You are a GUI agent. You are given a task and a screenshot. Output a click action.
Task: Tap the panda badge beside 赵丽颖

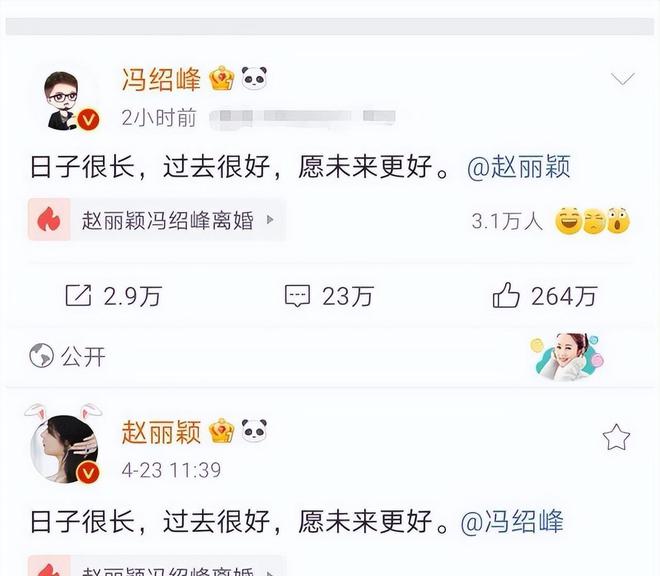tap(254, 430)
